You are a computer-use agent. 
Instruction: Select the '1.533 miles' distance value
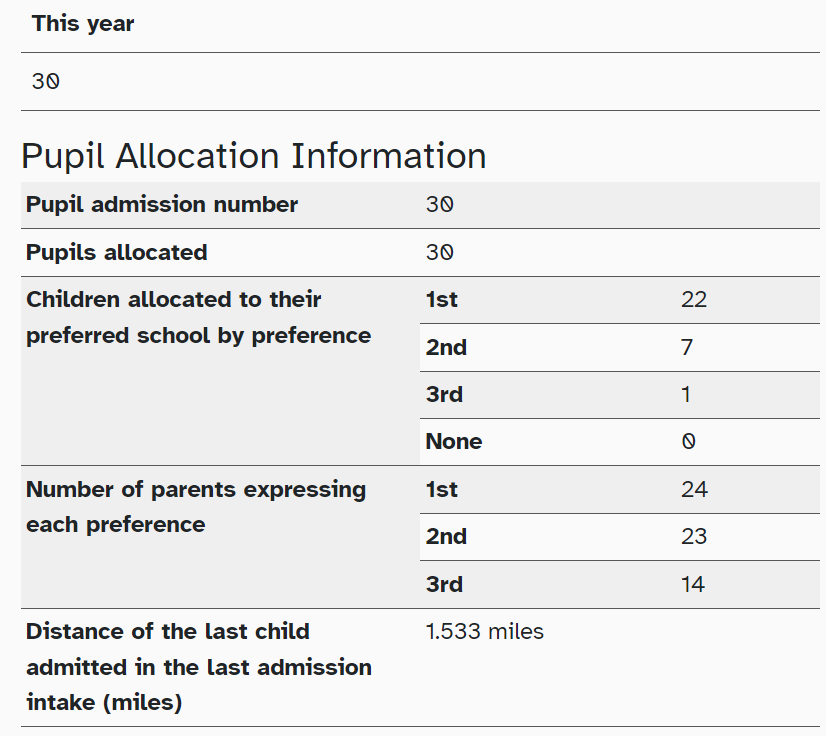484,632
